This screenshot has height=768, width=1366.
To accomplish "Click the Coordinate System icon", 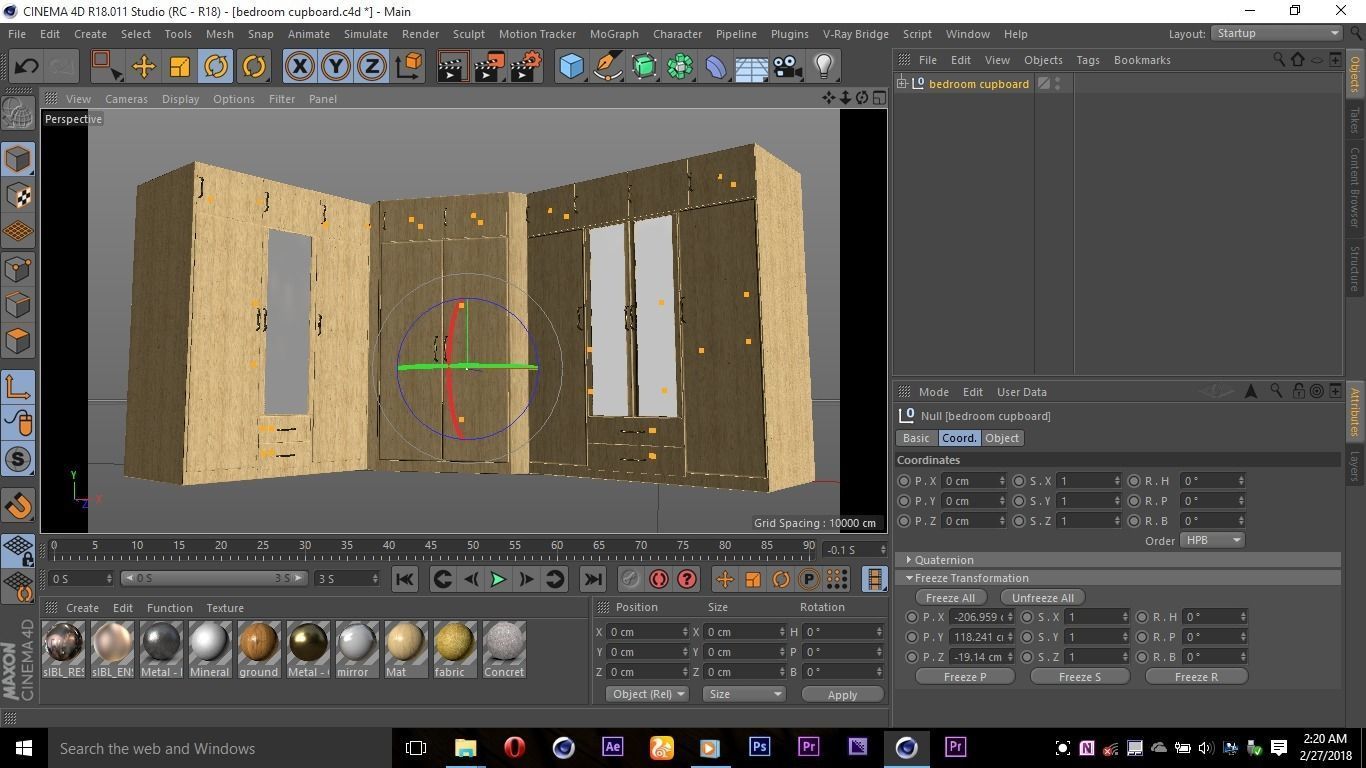I will point(408,67).
